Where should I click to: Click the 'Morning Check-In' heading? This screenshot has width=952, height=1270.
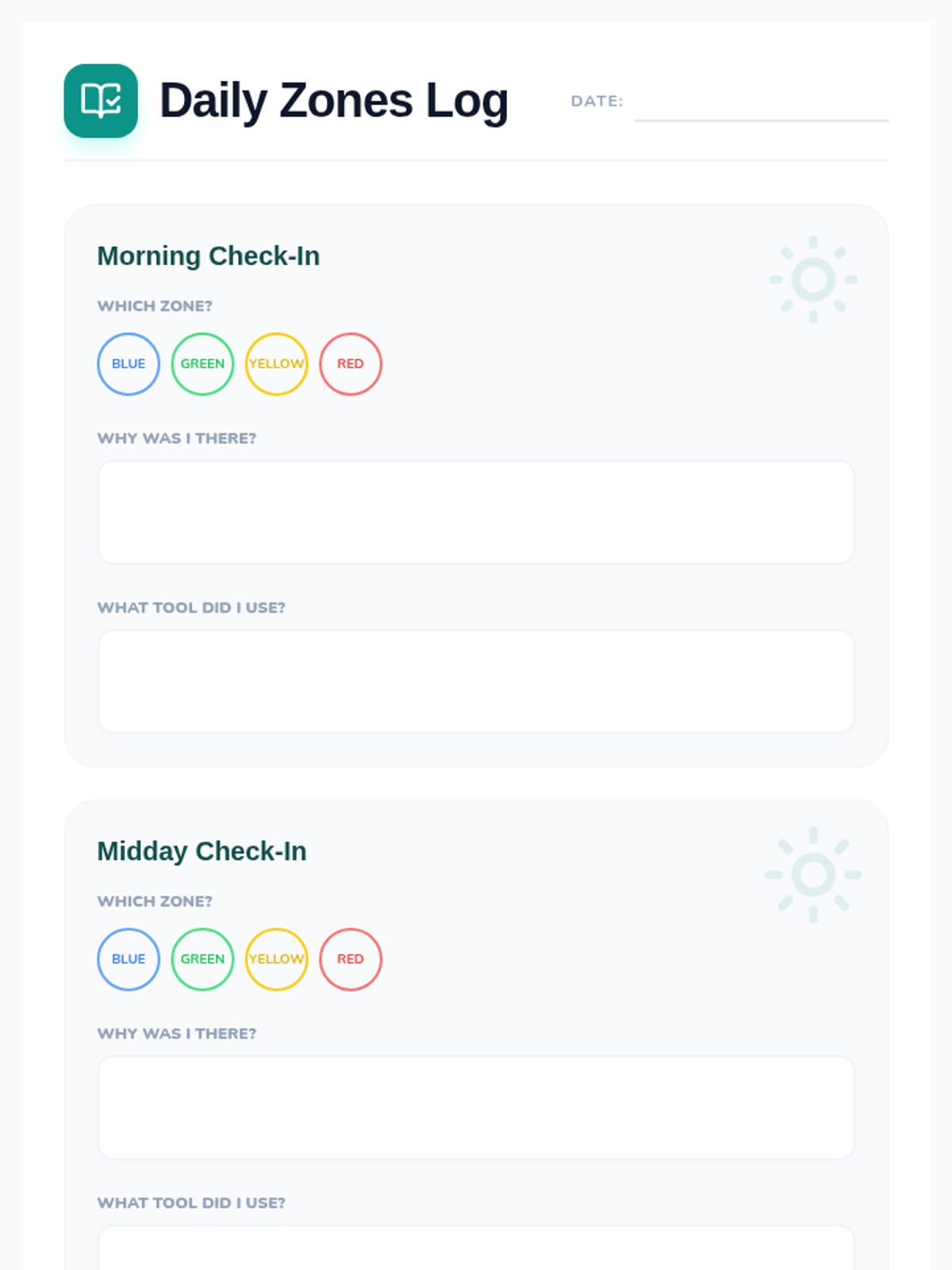[x=209, y=256]
